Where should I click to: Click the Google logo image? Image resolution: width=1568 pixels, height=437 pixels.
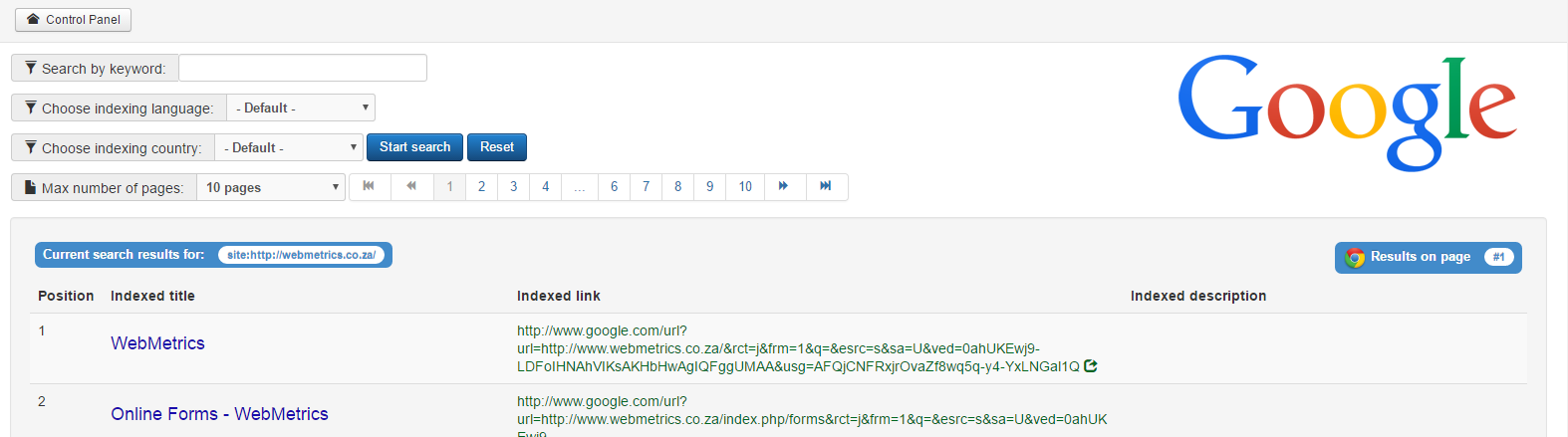click(x=1347, y=111)
